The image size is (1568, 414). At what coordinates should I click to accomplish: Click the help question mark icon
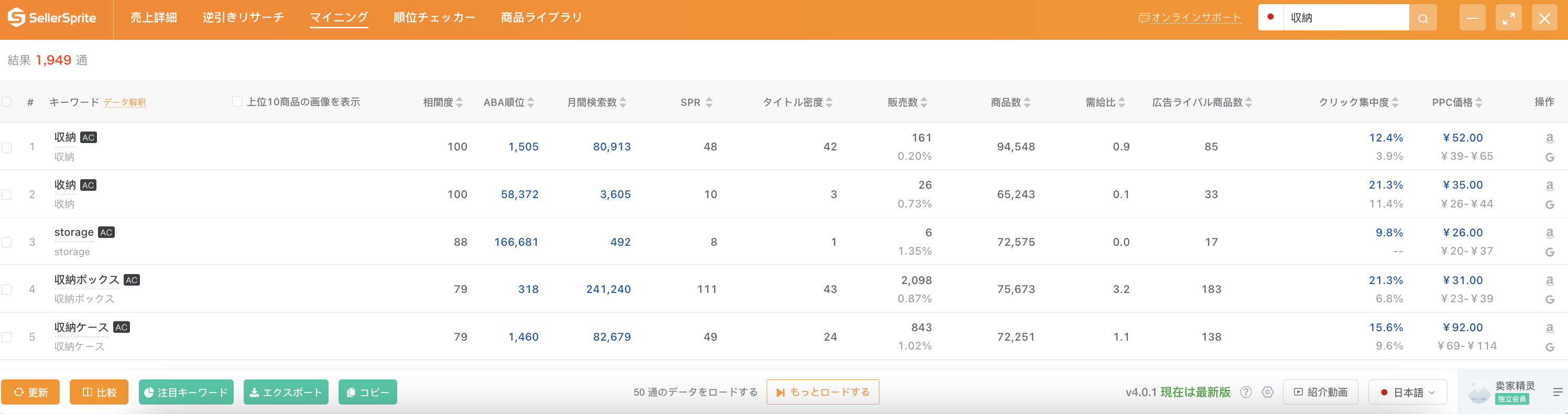coord(1245,392)
